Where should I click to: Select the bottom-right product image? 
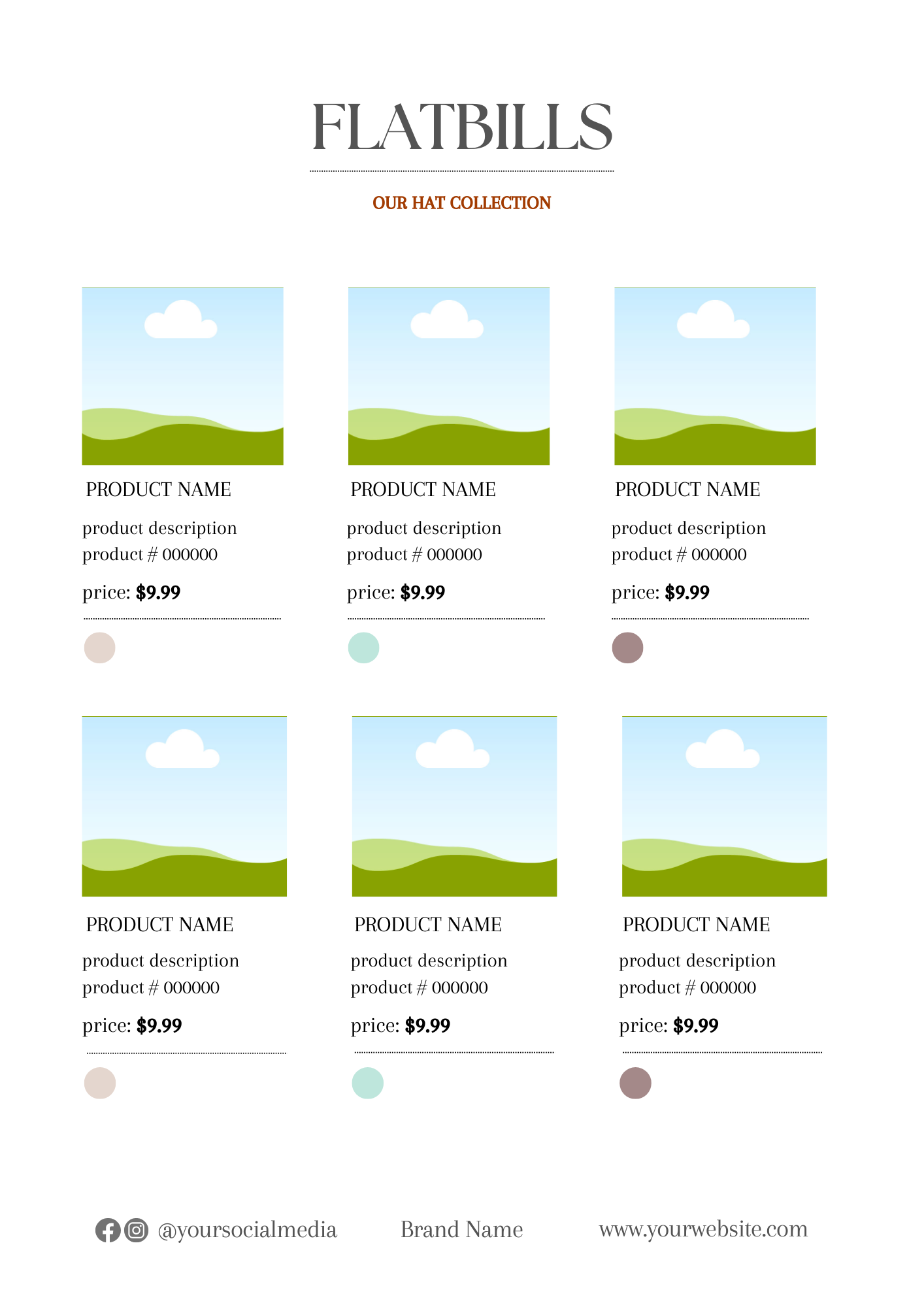click(724, 806)
